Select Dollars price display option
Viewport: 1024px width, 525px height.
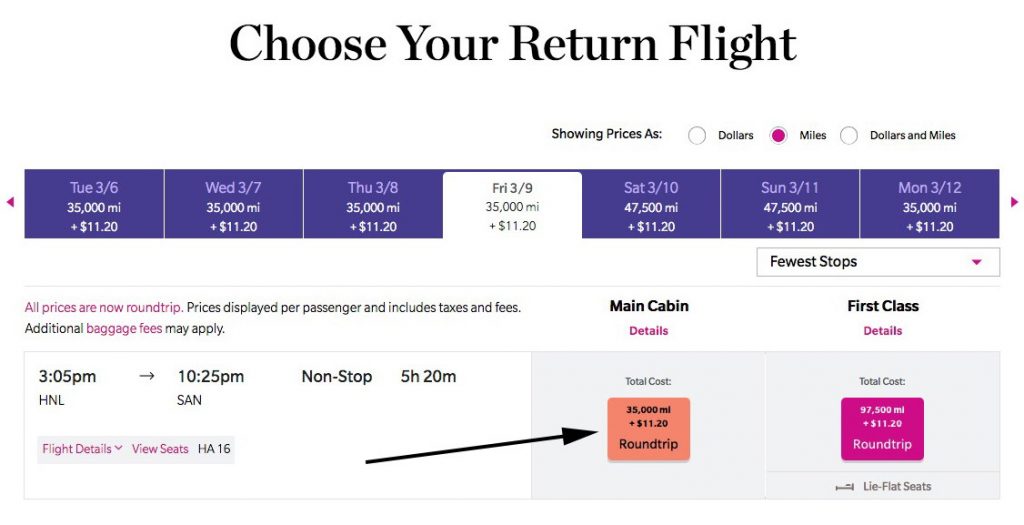(697, 135)
